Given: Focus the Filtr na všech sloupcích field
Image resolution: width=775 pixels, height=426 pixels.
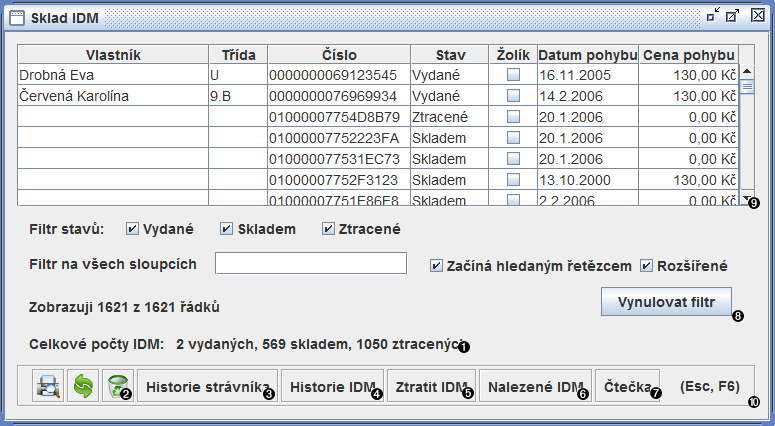Looking at the screenshot, I should click(x=311, y=263).
